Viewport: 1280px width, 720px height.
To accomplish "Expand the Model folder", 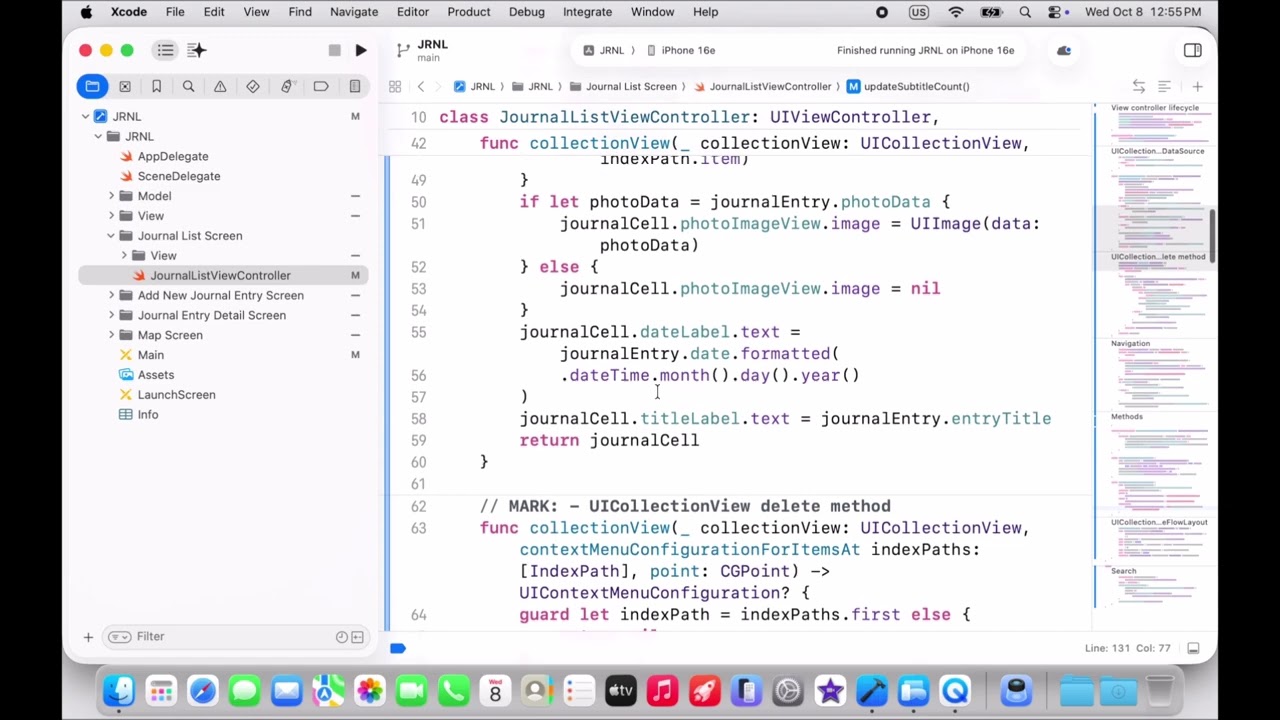I will [111, 196].
